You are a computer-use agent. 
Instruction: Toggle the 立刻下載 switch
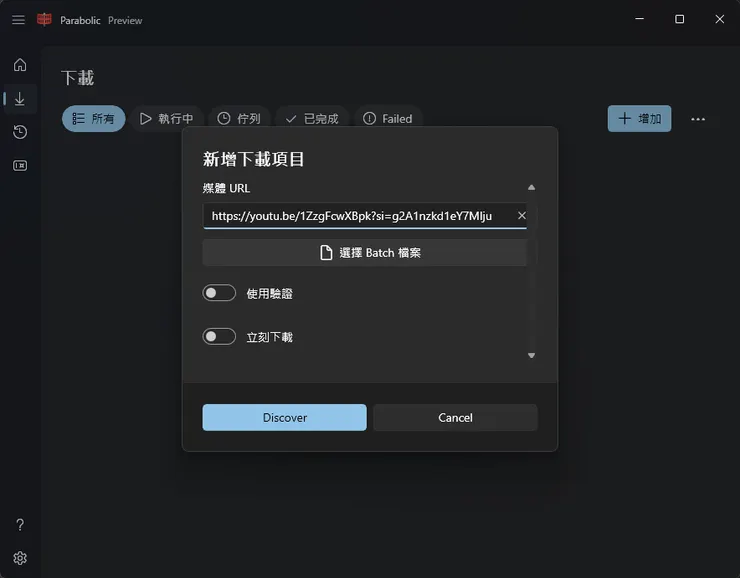click(219, 336)
